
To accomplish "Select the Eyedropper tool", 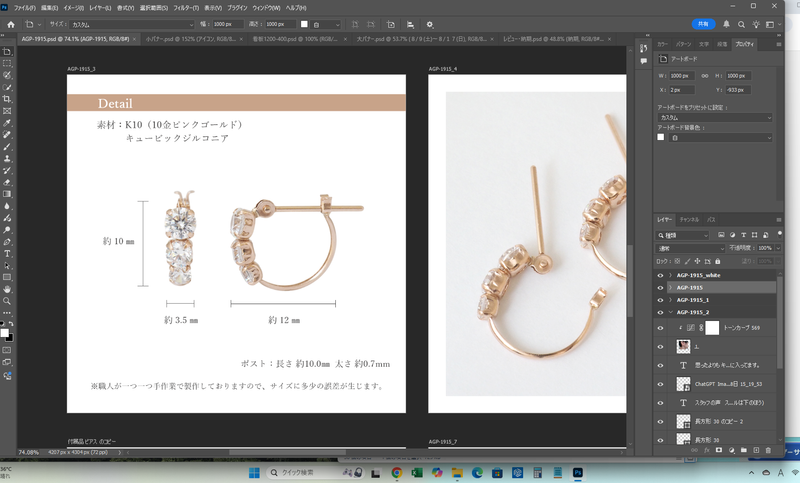I will coord(7,123).
